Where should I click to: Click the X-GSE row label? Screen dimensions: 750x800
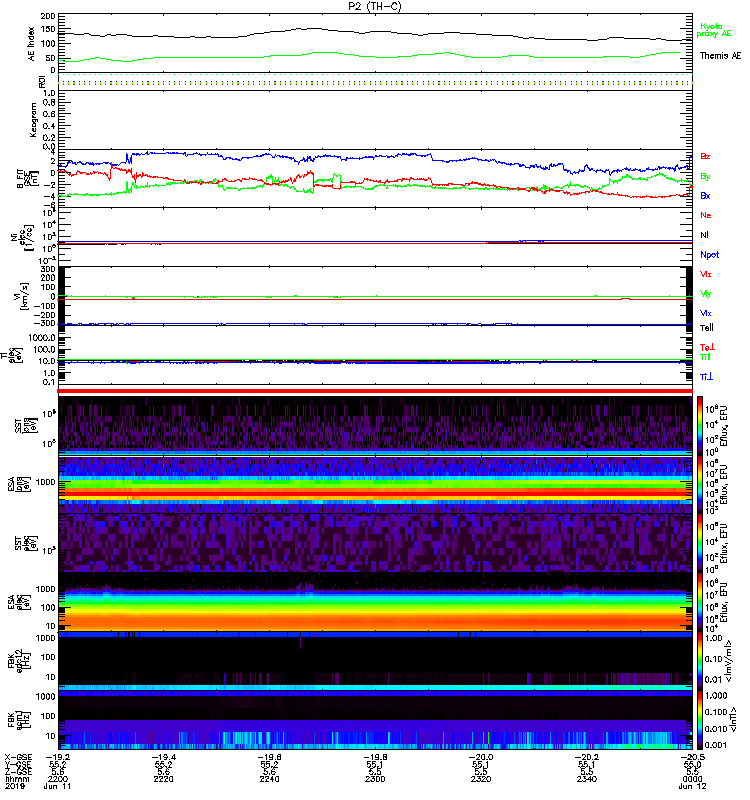point(18,758)
